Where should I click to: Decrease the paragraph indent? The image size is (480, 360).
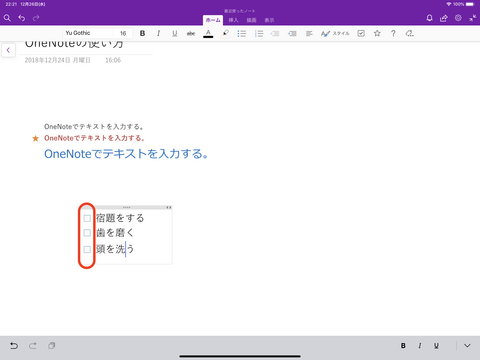tap(275, 33)
